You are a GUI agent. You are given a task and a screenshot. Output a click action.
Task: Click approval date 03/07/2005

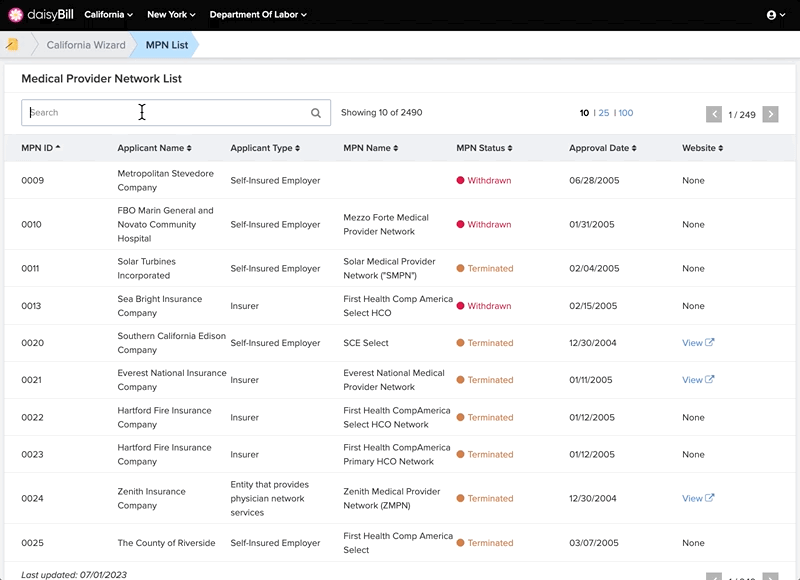click(x=594, y=543)
